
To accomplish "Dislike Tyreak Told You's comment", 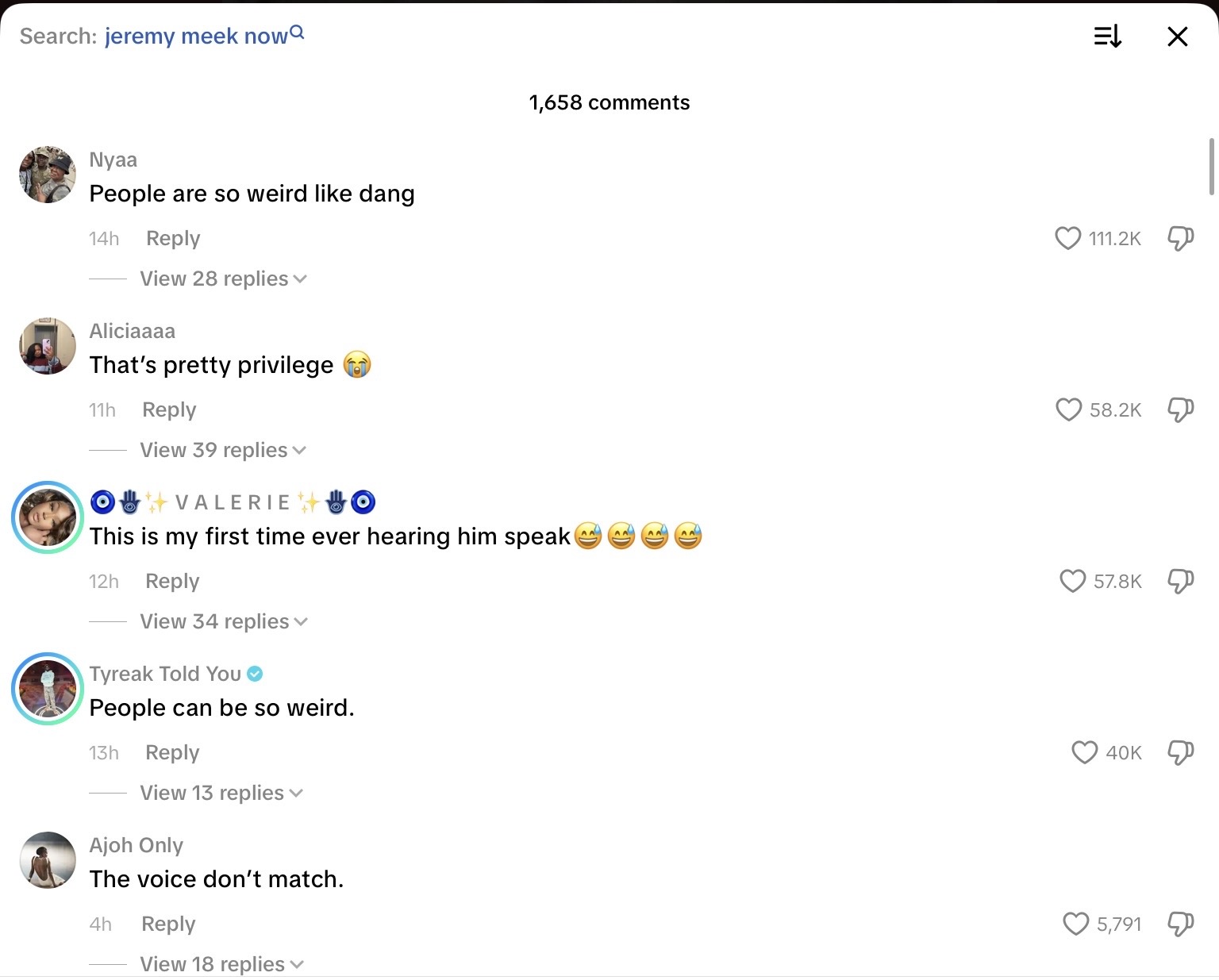I will (x=1180, y=752).
